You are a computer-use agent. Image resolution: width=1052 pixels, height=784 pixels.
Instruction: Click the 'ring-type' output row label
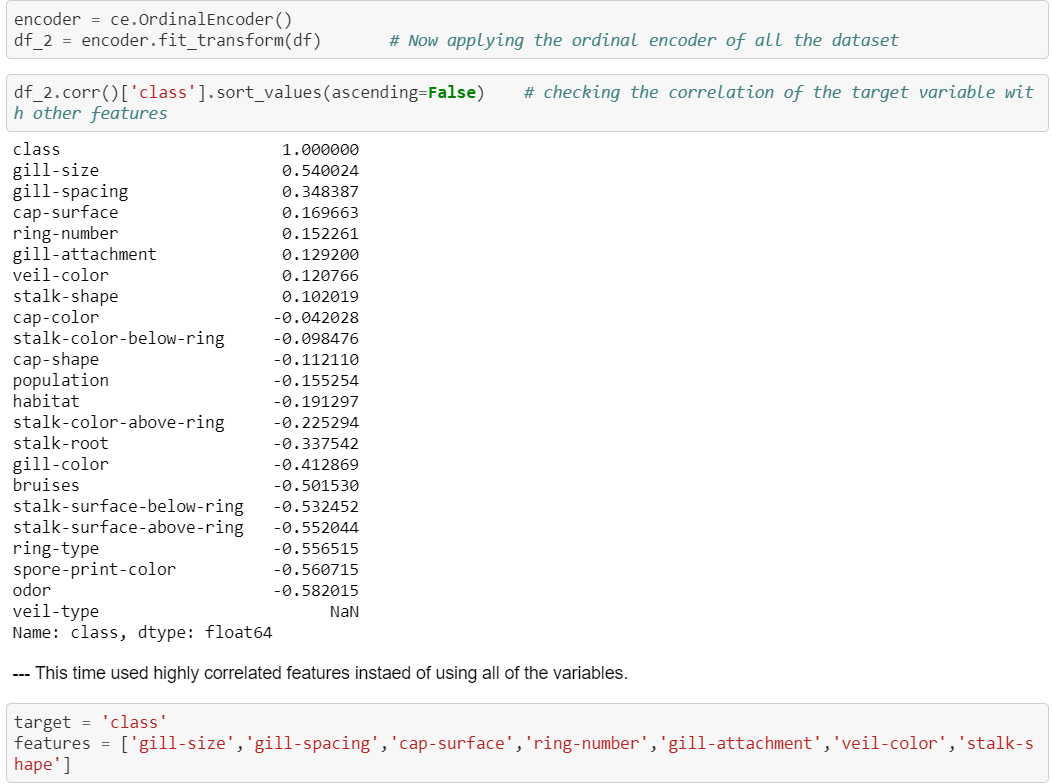(x=56, y=549)
